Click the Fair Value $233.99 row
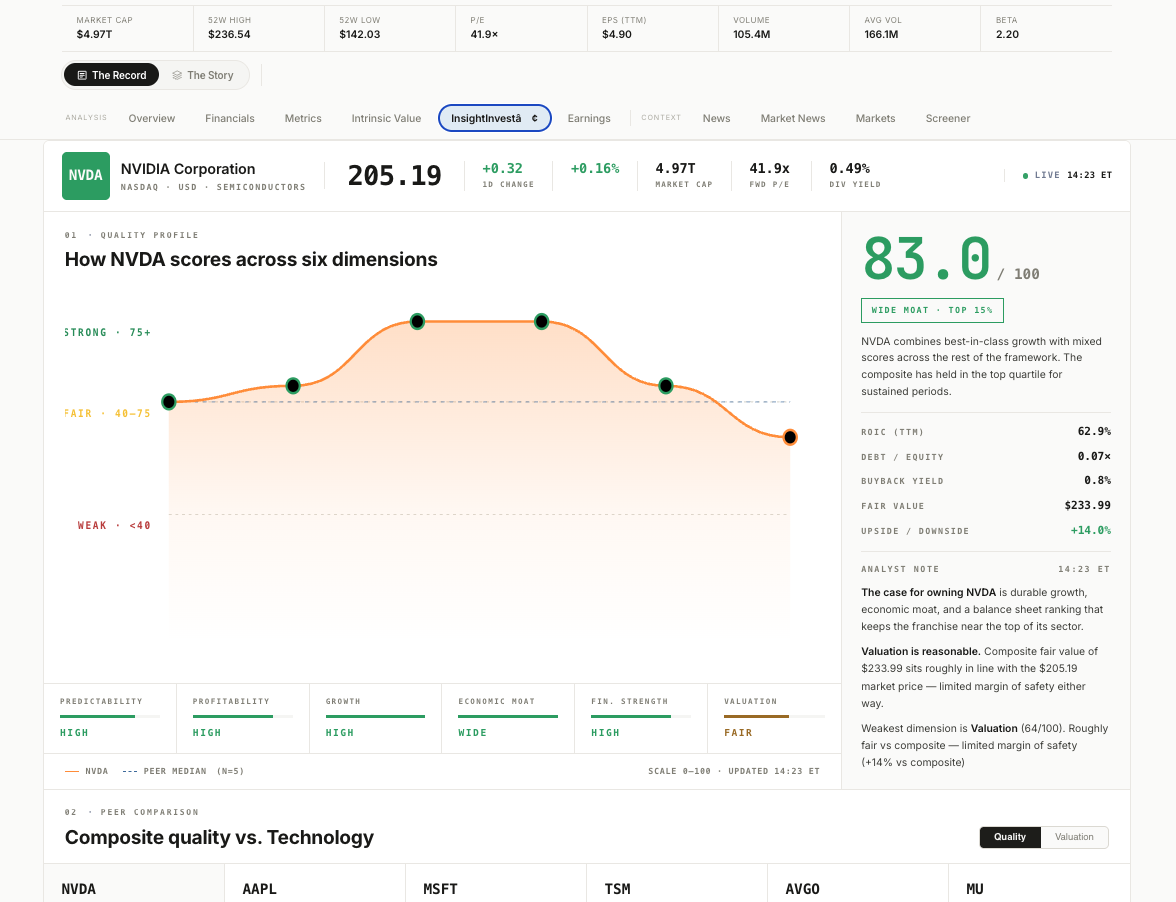This screenshot has width=1176, height=902. click(986, 505)
